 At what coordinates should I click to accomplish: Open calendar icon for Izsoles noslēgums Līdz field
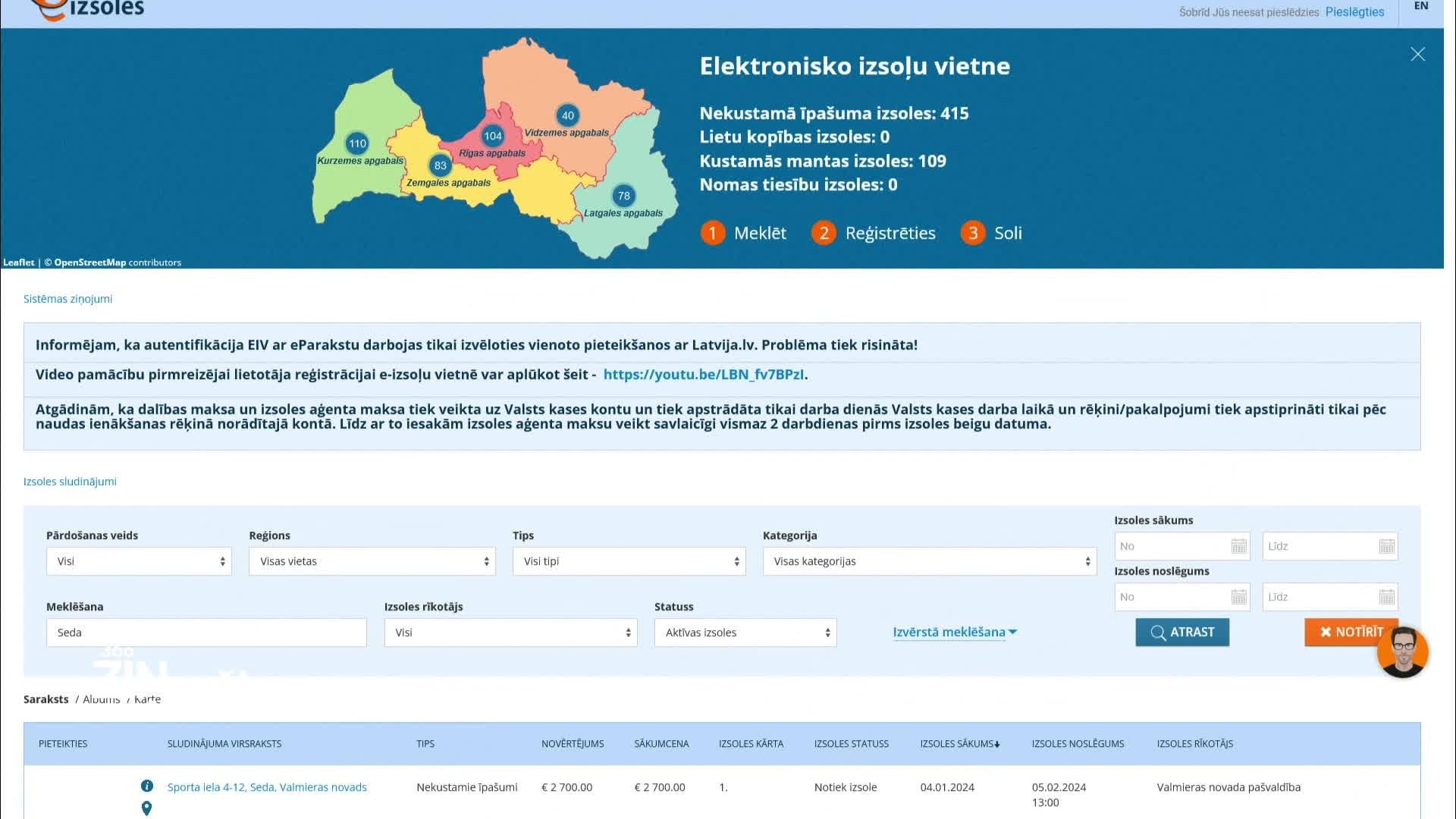[x=1386, y=597]
